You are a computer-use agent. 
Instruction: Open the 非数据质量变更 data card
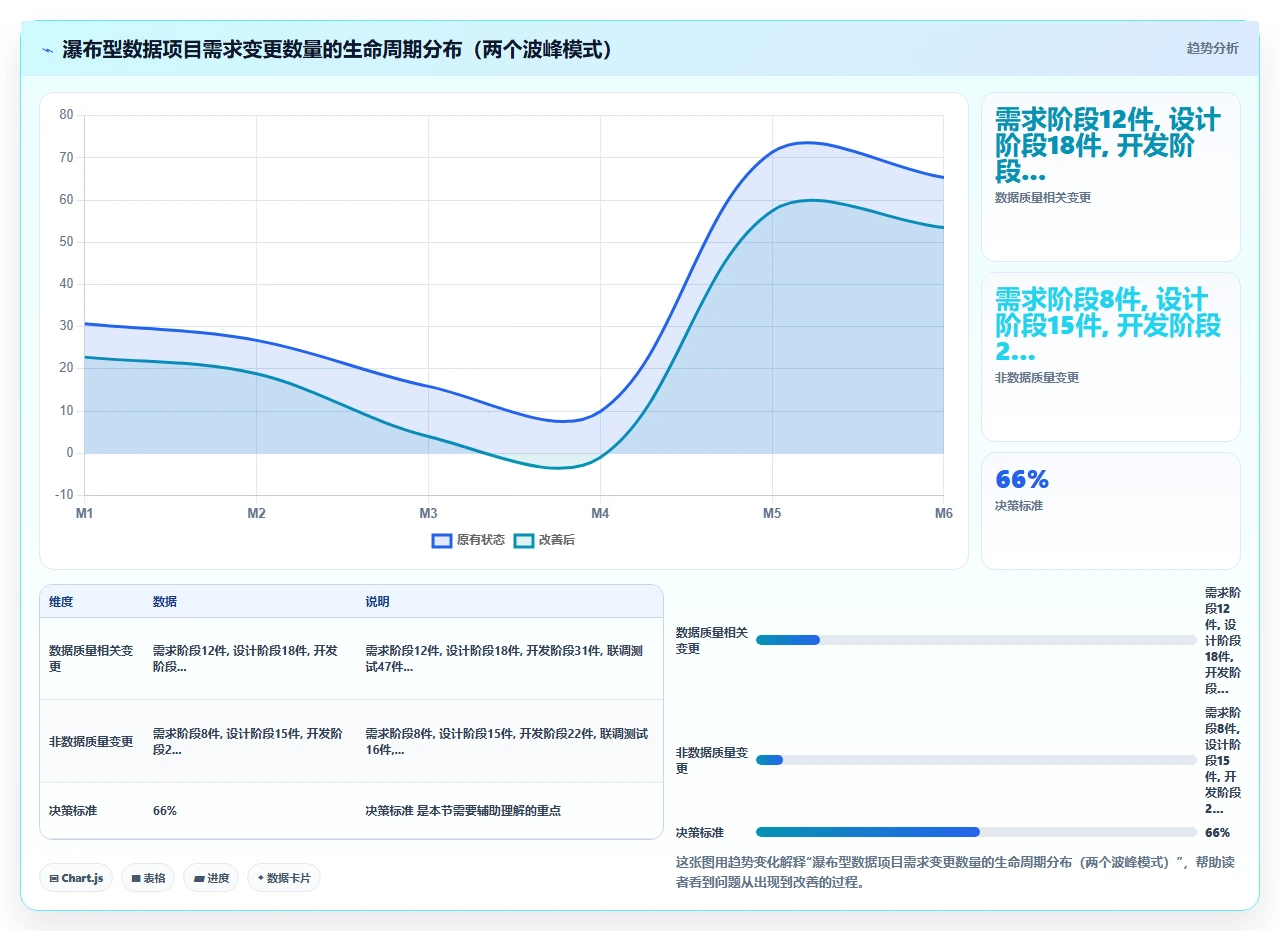coord(1111,357)
